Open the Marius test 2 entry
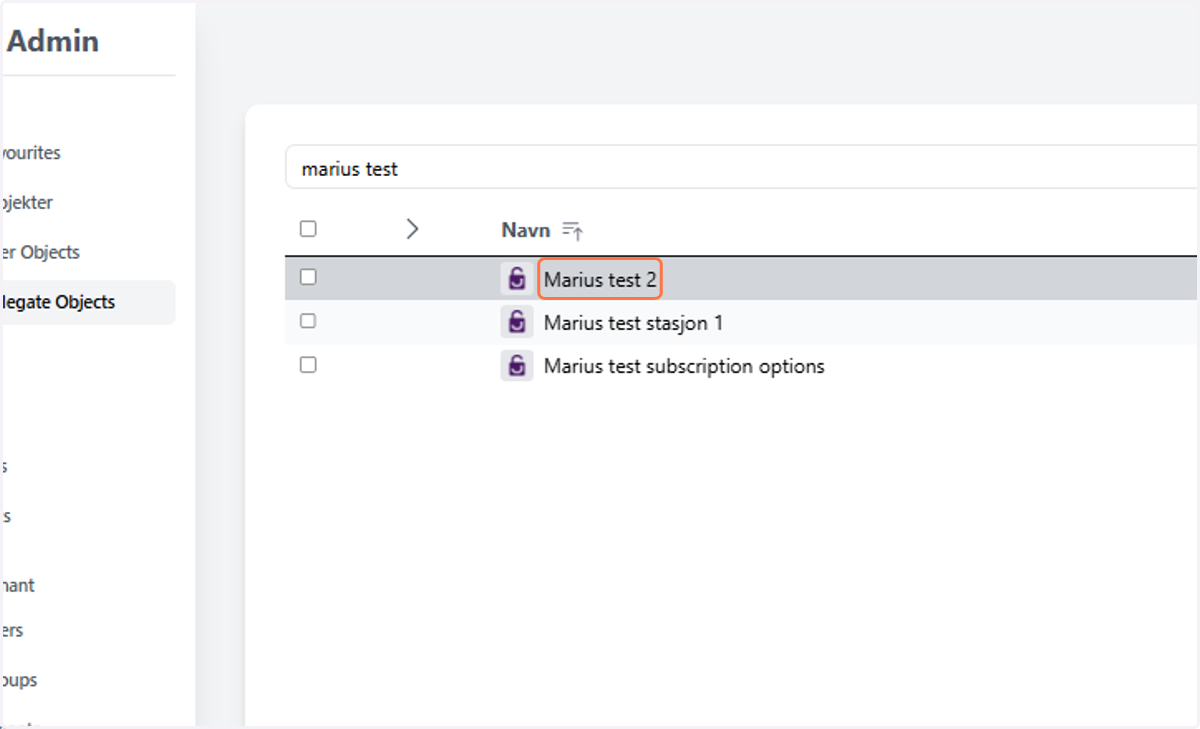This screenshot has height=729, width=1200. pos(600,280)
